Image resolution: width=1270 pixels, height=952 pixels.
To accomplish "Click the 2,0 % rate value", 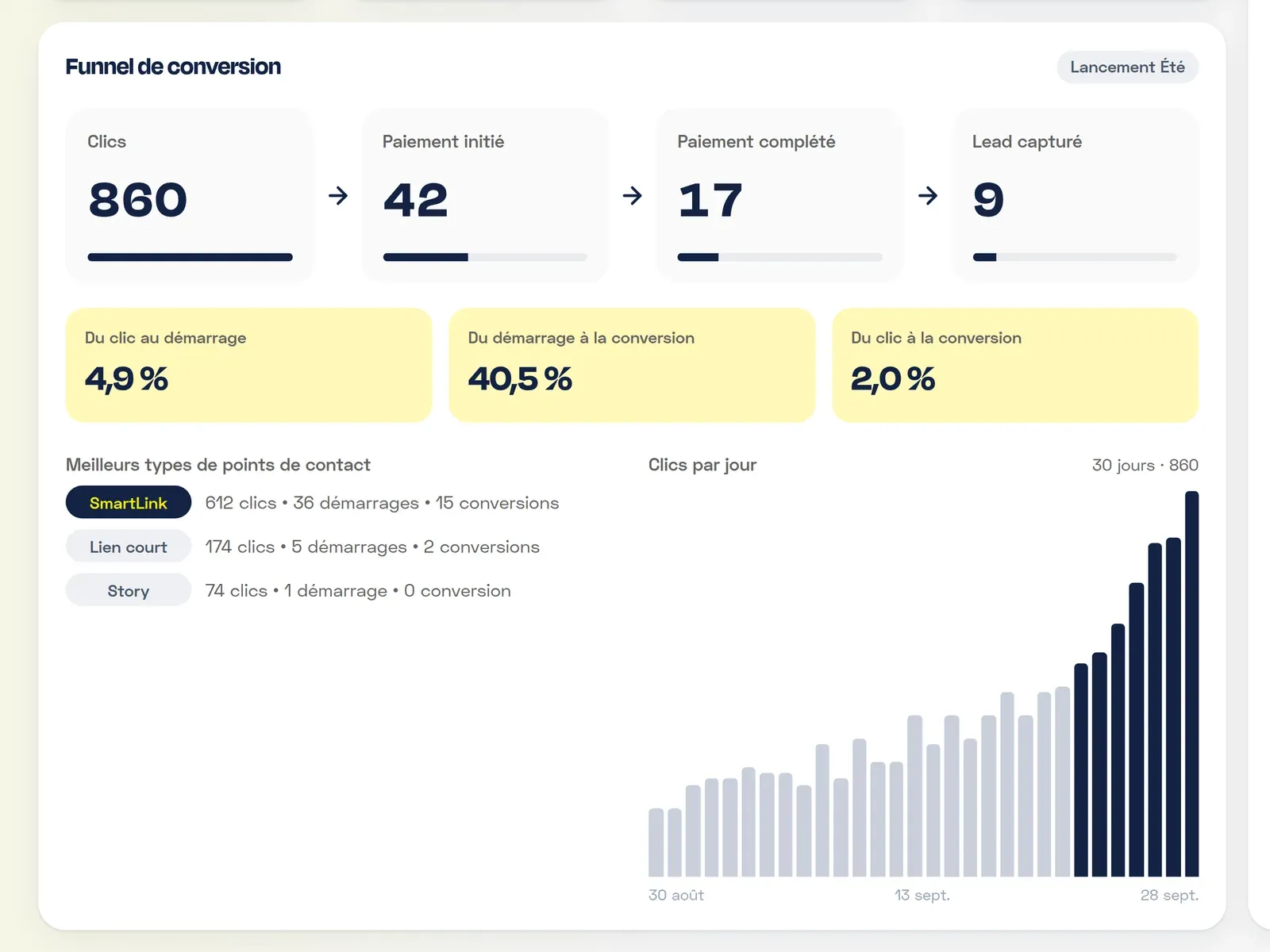I will click(893, 379).
